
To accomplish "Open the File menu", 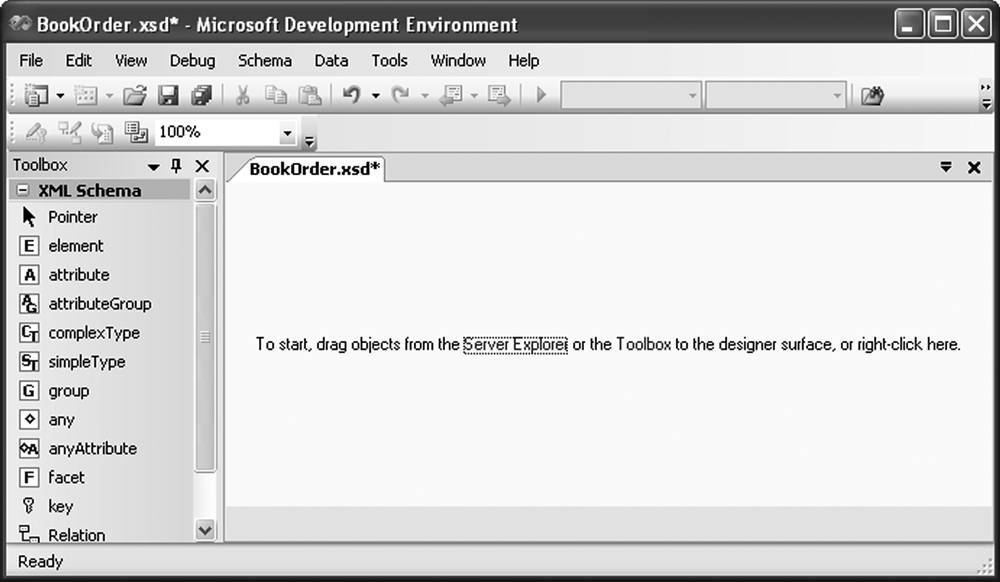I will tap(31, 61).
